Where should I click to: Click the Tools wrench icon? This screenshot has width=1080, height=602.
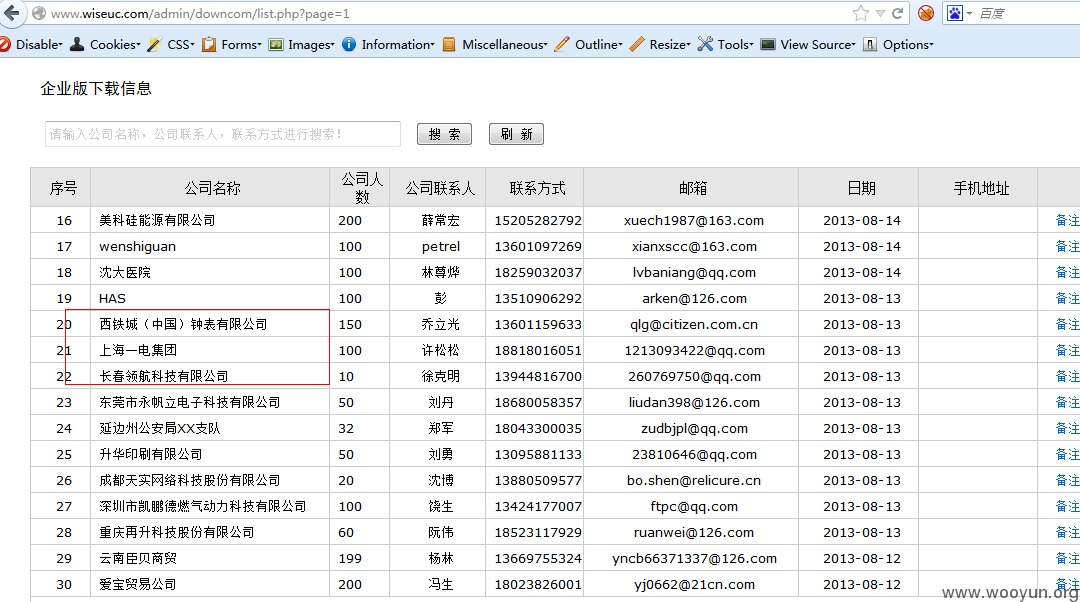[705, 44]
